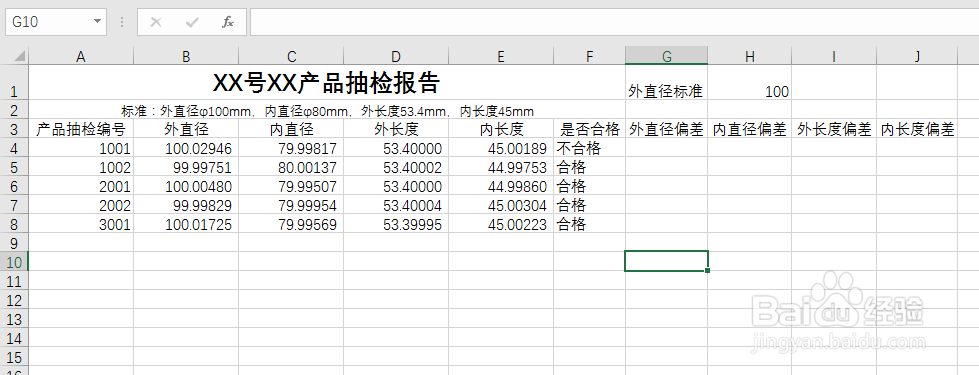Select row 3 header
This screenshot has height=375, width=979.
coord(14,130)
